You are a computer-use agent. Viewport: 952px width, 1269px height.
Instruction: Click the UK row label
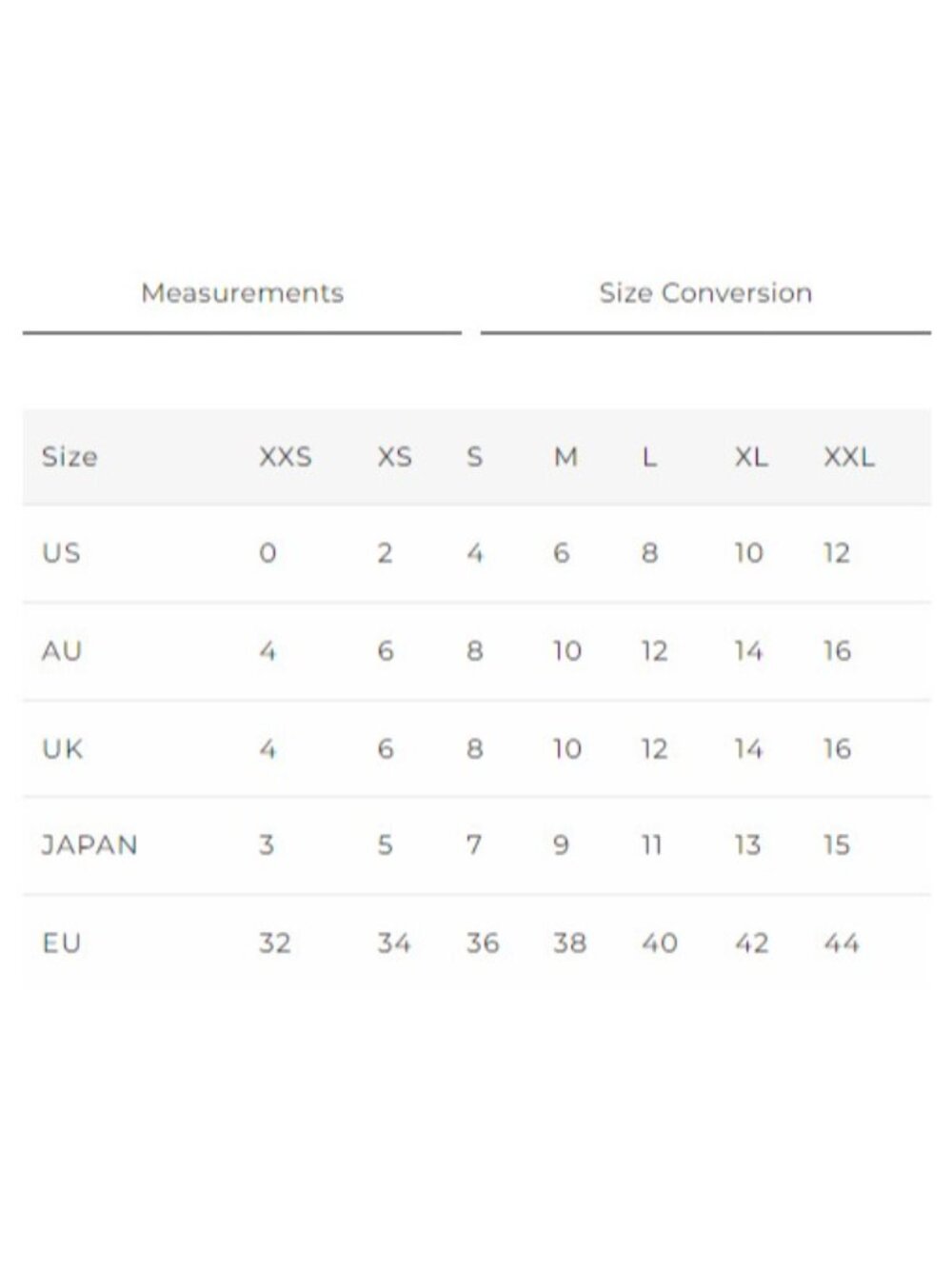pos(63,749)
